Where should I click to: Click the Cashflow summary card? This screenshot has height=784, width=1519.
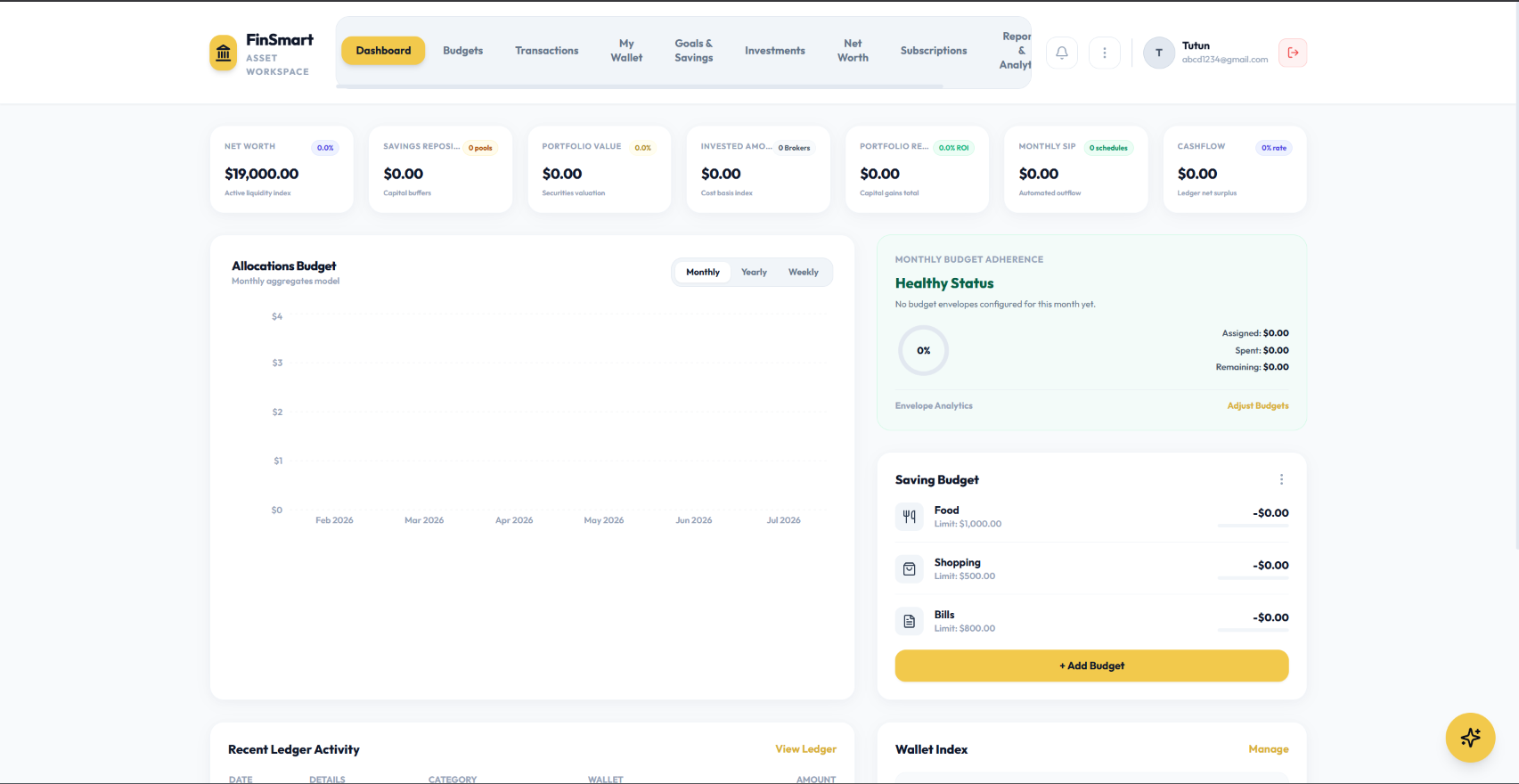point(1235,169)
